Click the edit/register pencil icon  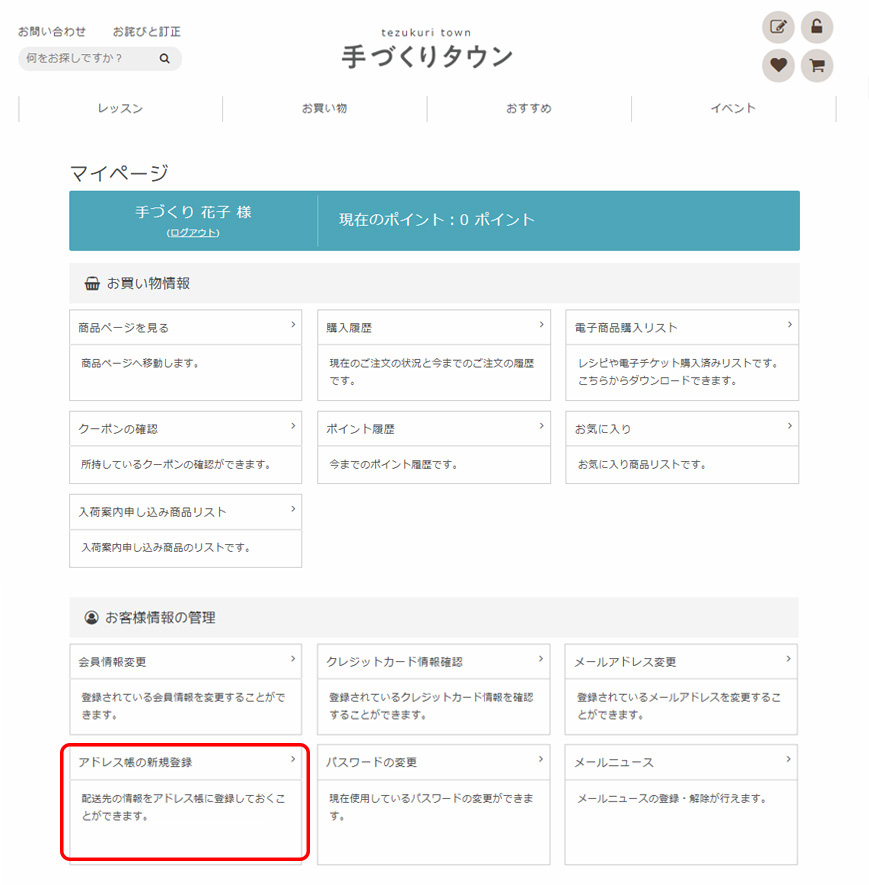pyautogui.click(x=778, y=27)
